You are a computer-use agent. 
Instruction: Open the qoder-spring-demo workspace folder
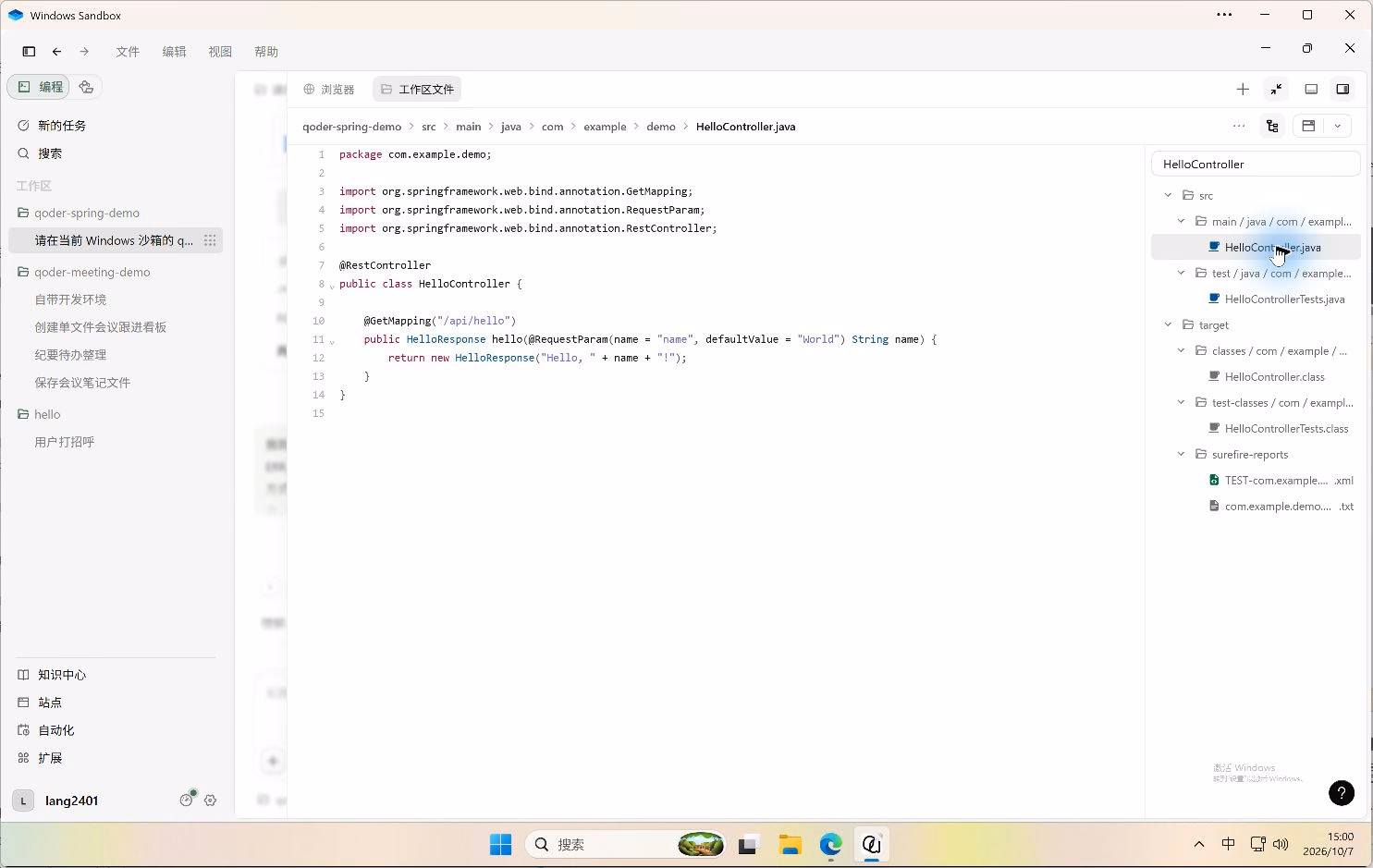click(x=116, y=213)
